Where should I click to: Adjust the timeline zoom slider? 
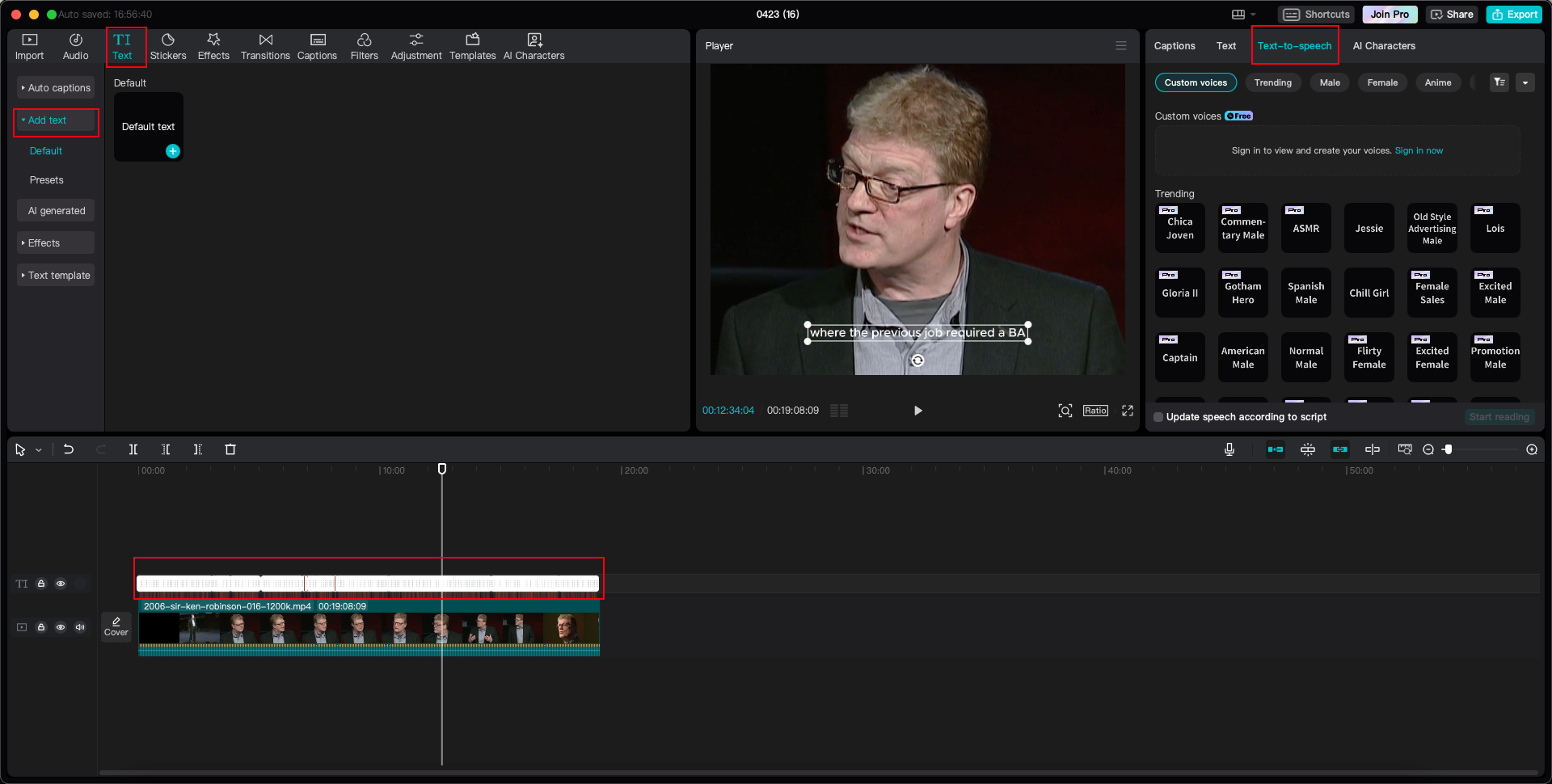click(1449, 449)
